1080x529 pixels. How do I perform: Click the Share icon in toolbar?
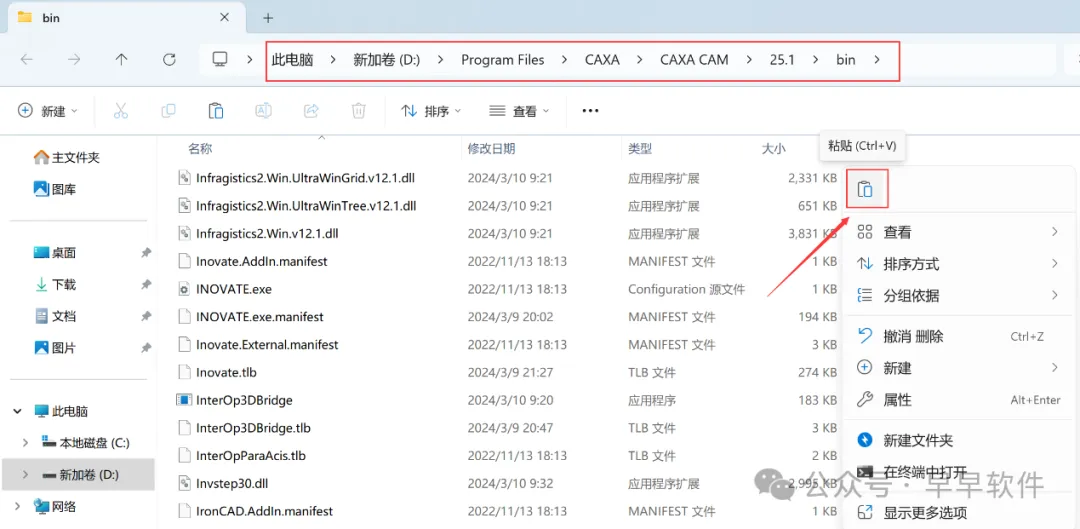[311, 111]
